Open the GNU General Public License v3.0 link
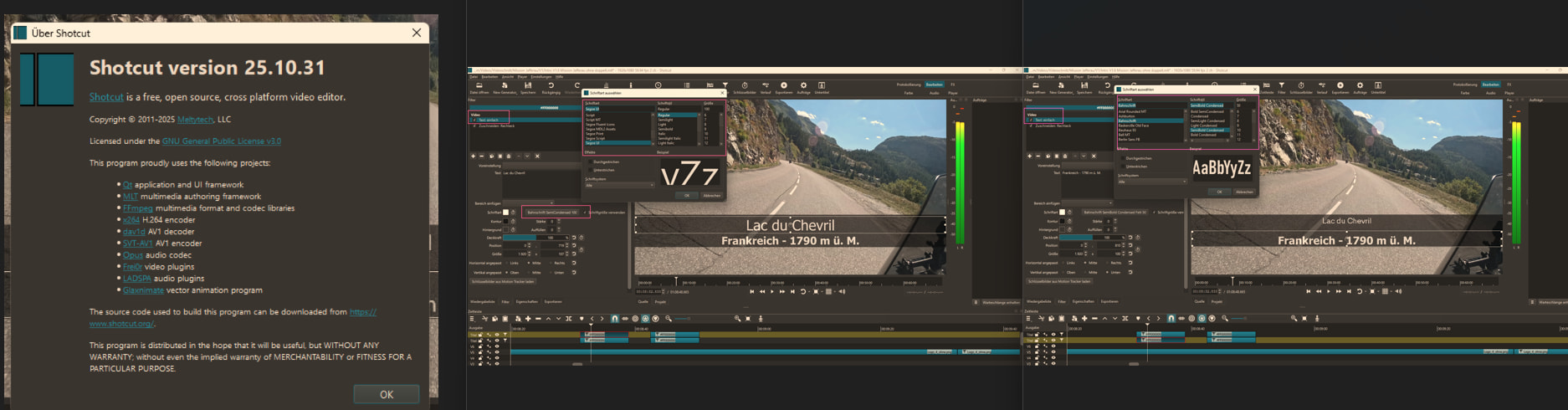Screen dimensions: 1568x410 click(221, 141)
